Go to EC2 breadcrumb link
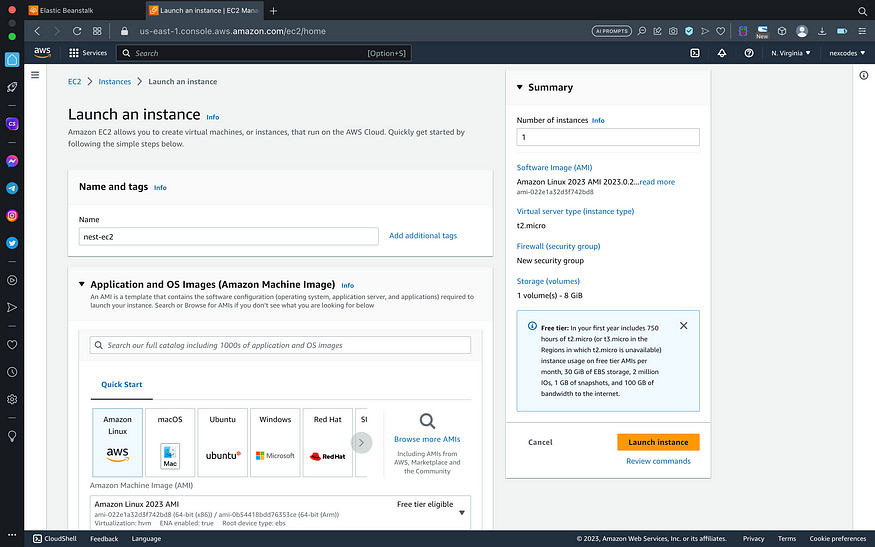The width and height of the screenshot is (875, 547). click(74, 81)
